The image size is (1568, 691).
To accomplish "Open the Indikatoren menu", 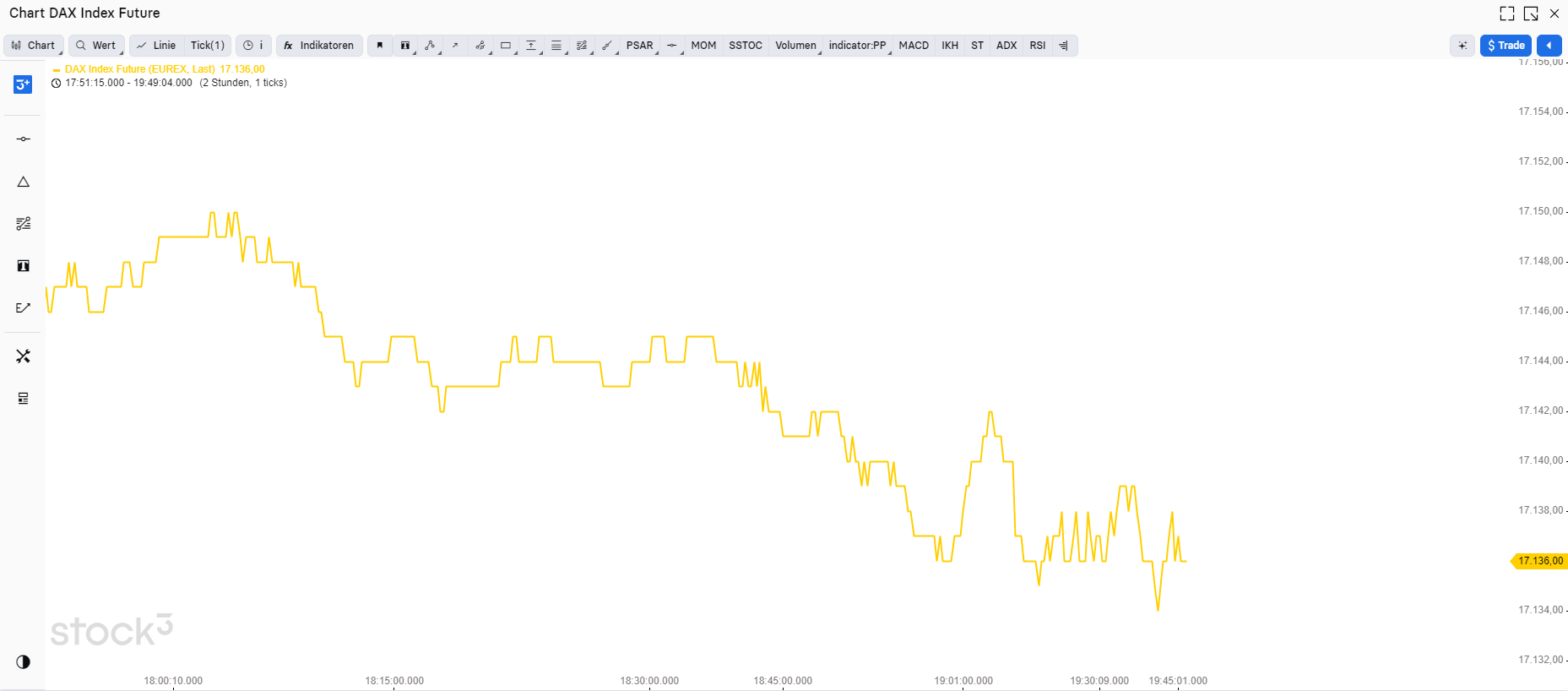I will point(319,46).
